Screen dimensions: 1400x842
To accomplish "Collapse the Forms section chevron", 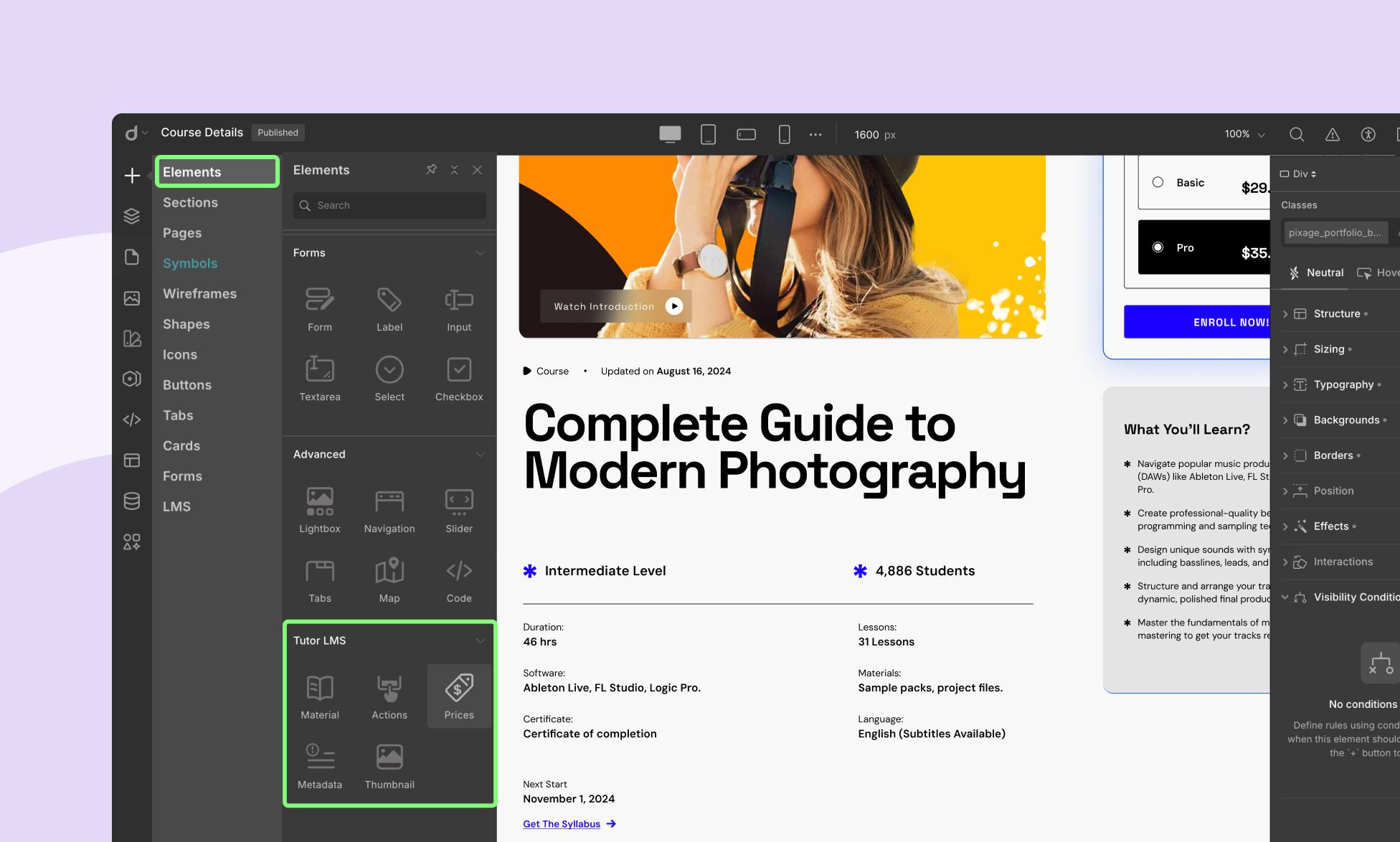I will [481, 252].
